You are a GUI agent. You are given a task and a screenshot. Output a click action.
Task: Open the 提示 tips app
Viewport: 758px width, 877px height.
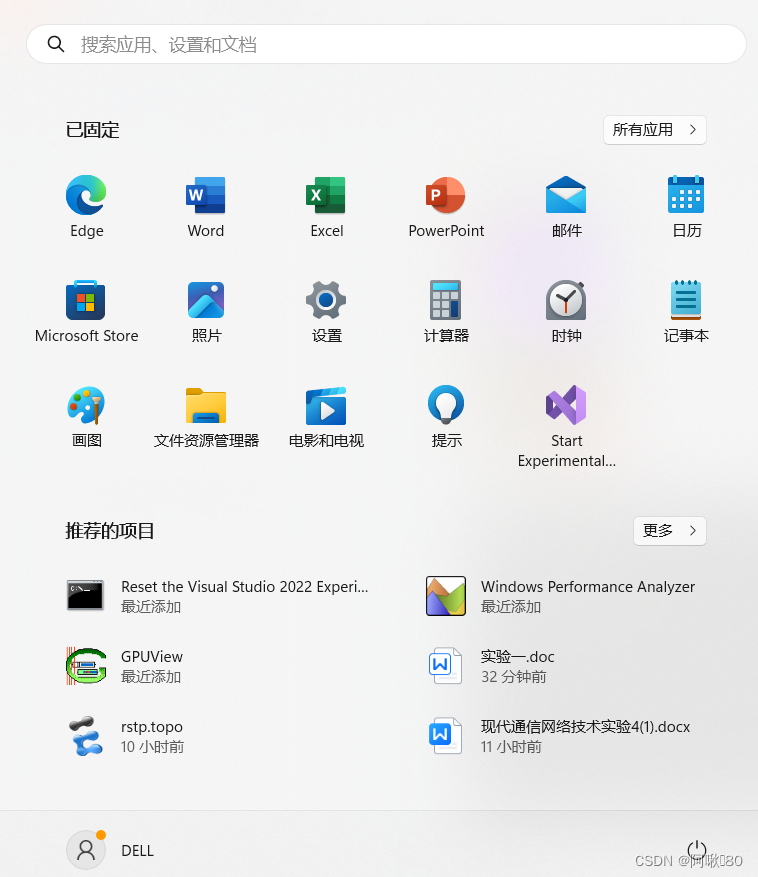pyautogui.click(x=446, y=404)
